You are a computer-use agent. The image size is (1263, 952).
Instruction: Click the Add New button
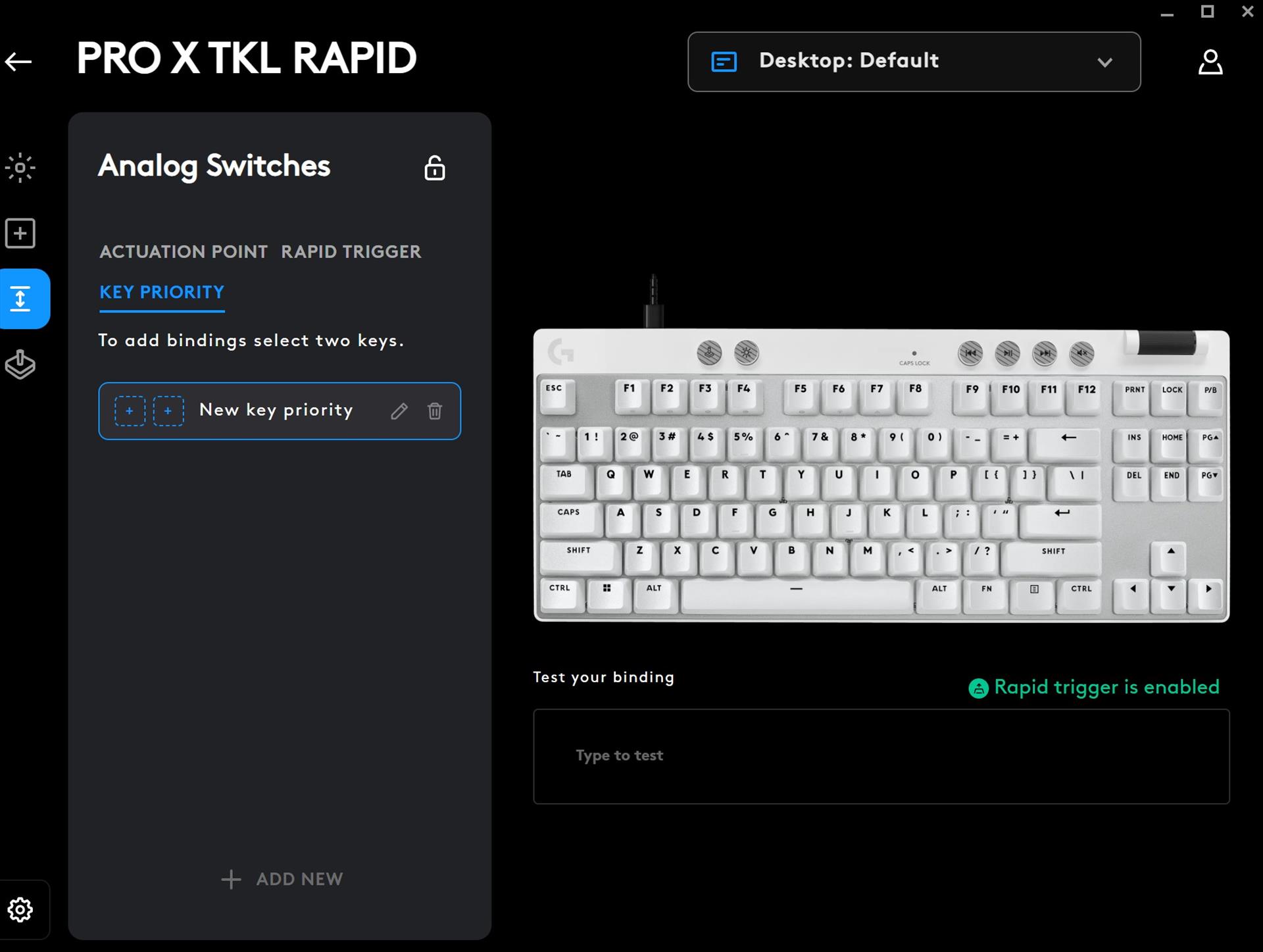282,879
